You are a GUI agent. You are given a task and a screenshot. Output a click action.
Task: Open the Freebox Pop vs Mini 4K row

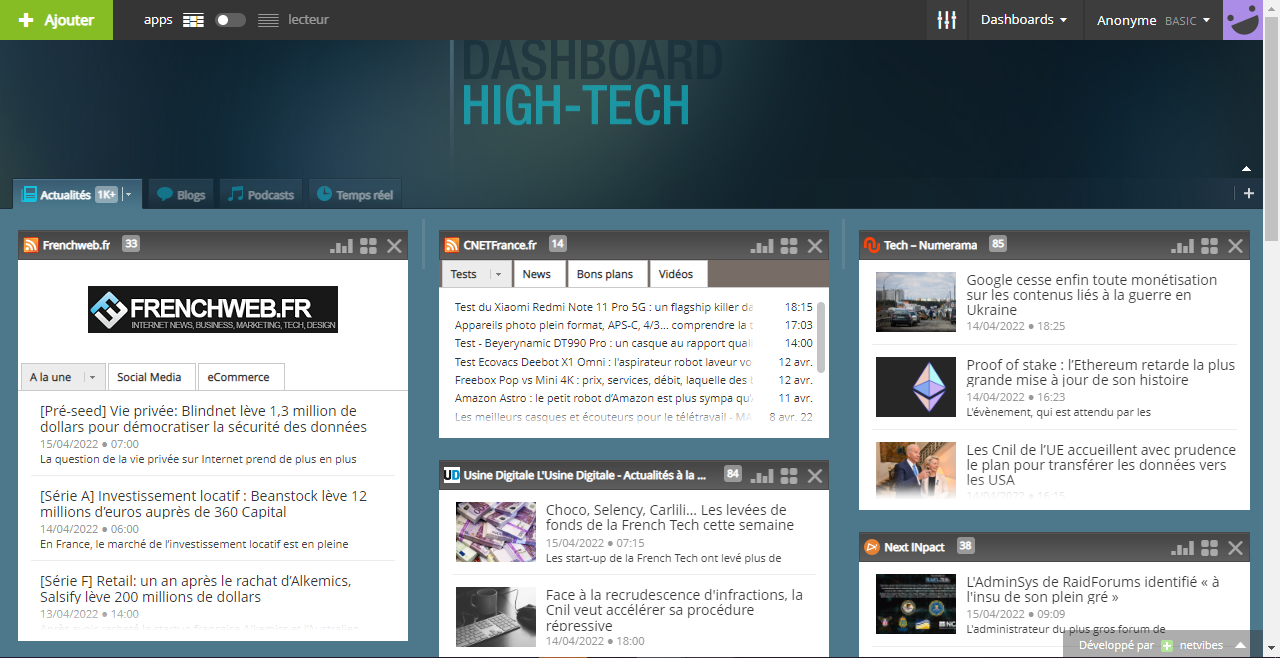coord(634,380)
